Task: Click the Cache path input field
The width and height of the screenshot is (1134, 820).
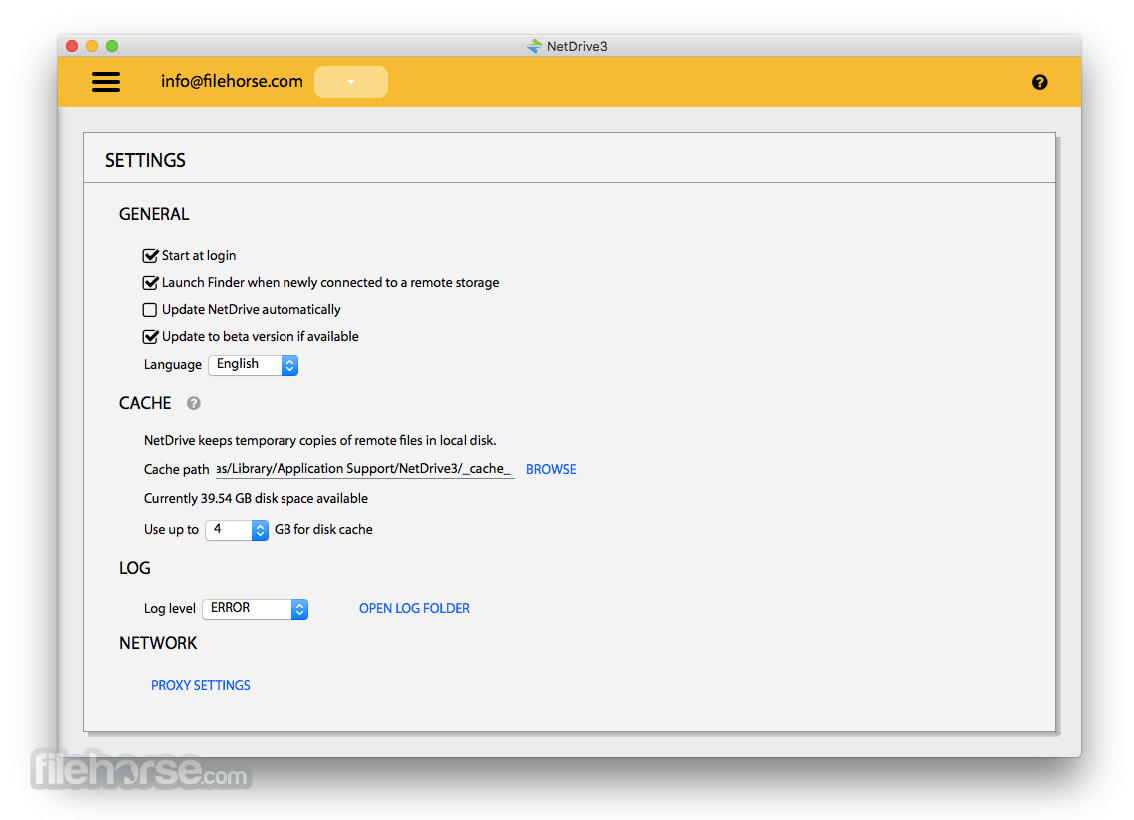Action: click(365, 469)
